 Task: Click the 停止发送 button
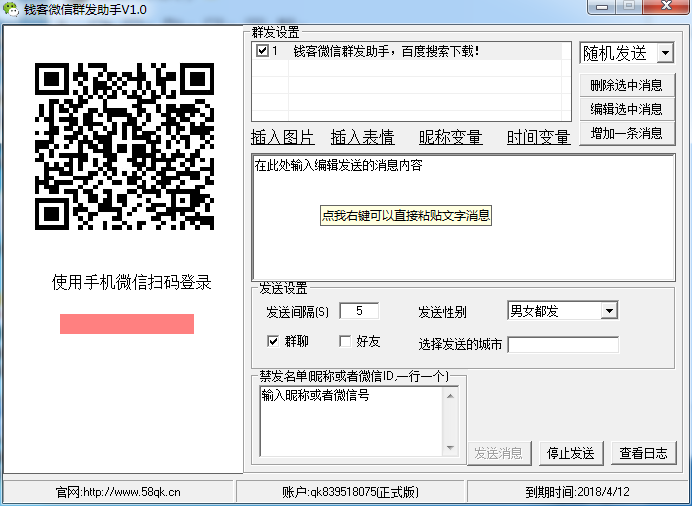[571, 453]
